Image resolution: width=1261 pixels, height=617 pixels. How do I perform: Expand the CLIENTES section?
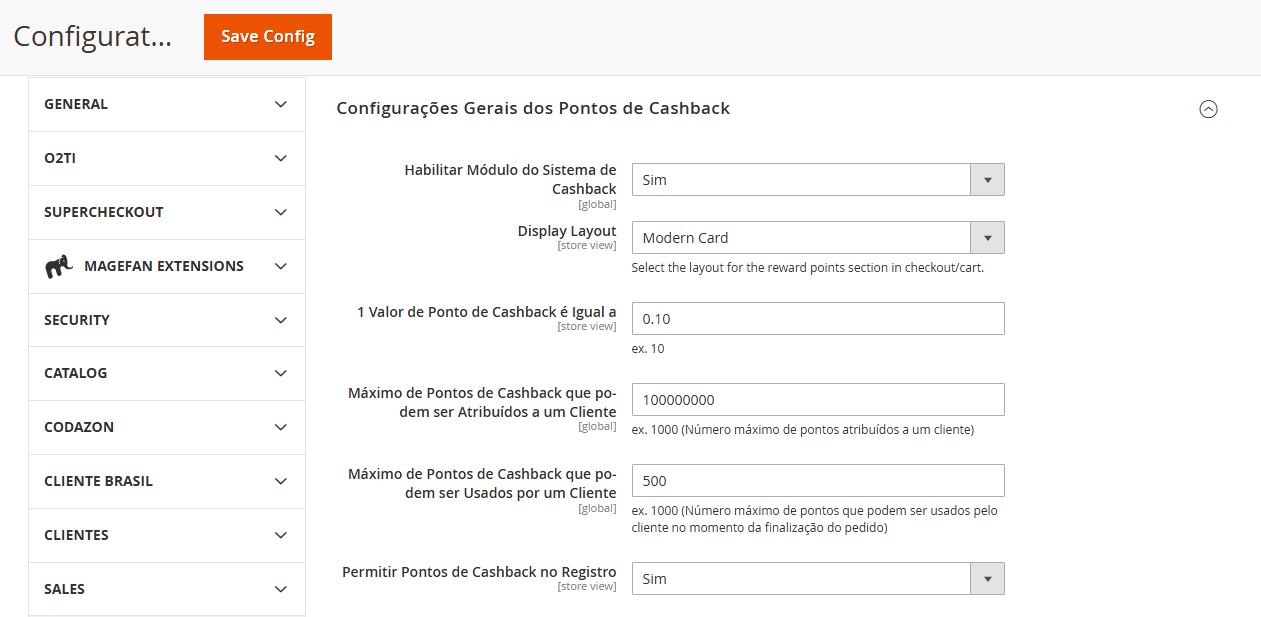coord(166,535)
